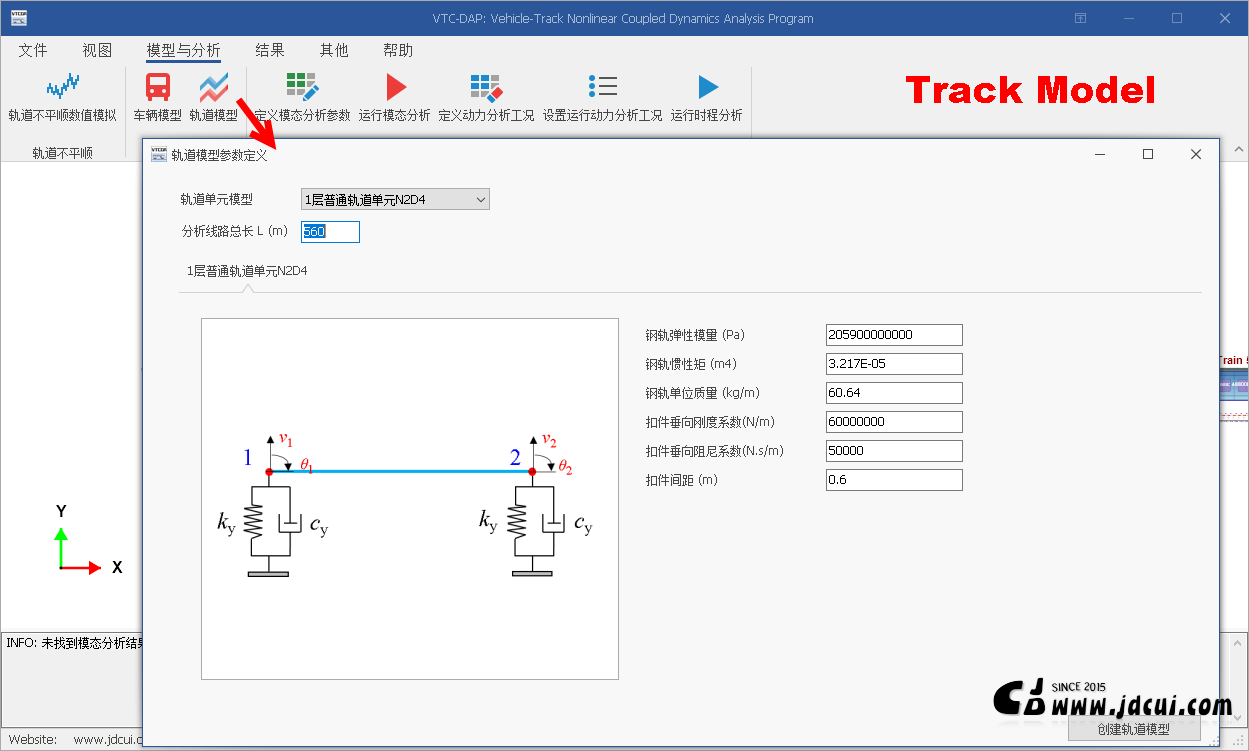Start time-history analysis (运行时程分析) with the blue play icon
Screen dimensions: 1249x751
tap(707, 88)
